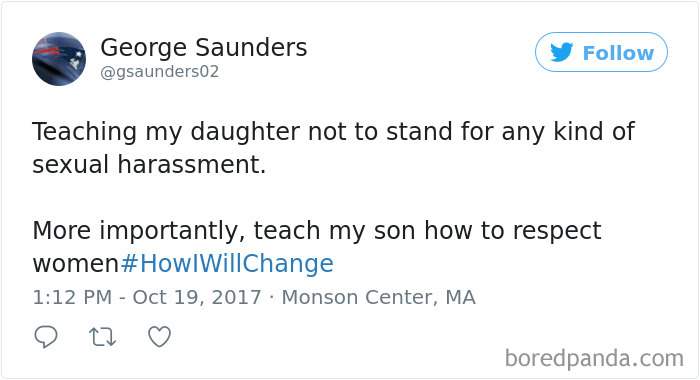
Task: Open George Saunders' profile avatar picture
Action: pyautogui.click(x=59, y=59)
